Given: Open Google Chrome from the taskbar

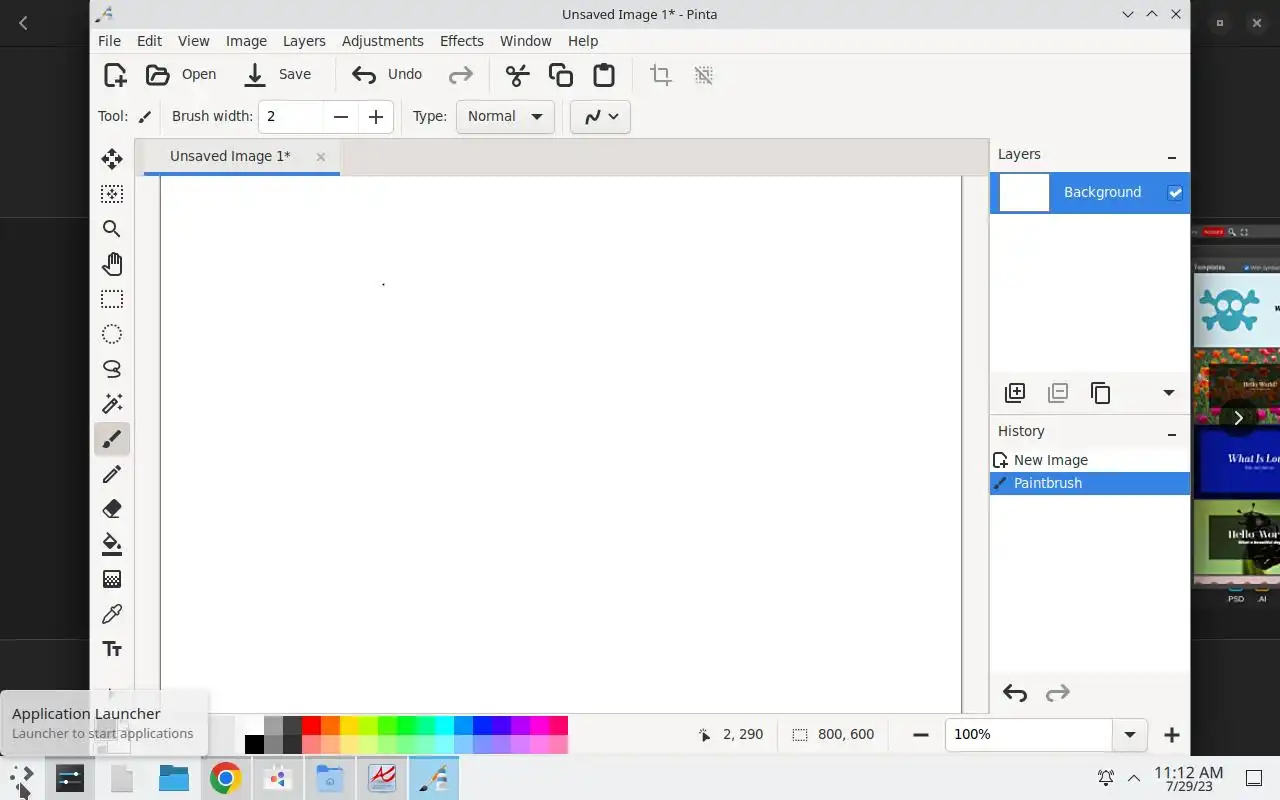Looking at the screenshot, I should point(225,778).
